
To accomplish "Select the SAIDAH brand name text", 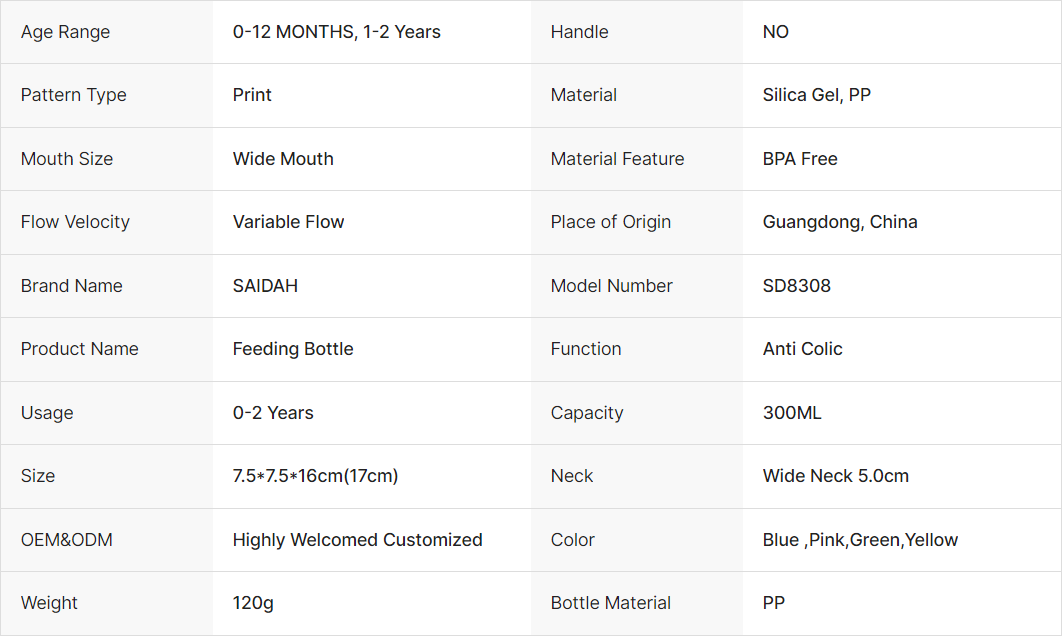I will coord(265,286).
